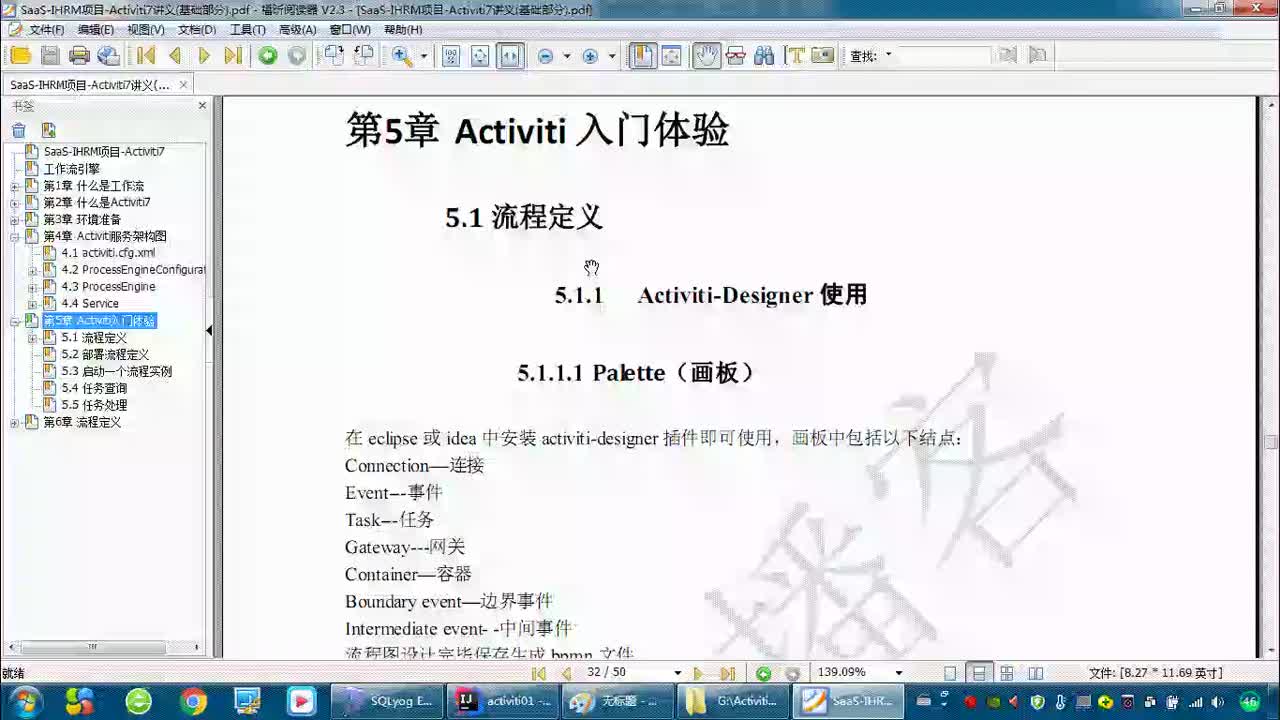Open the 高级(A) menu
Image resolution: width=1280 pixels, height=720 pixels.
pos(298,29)
